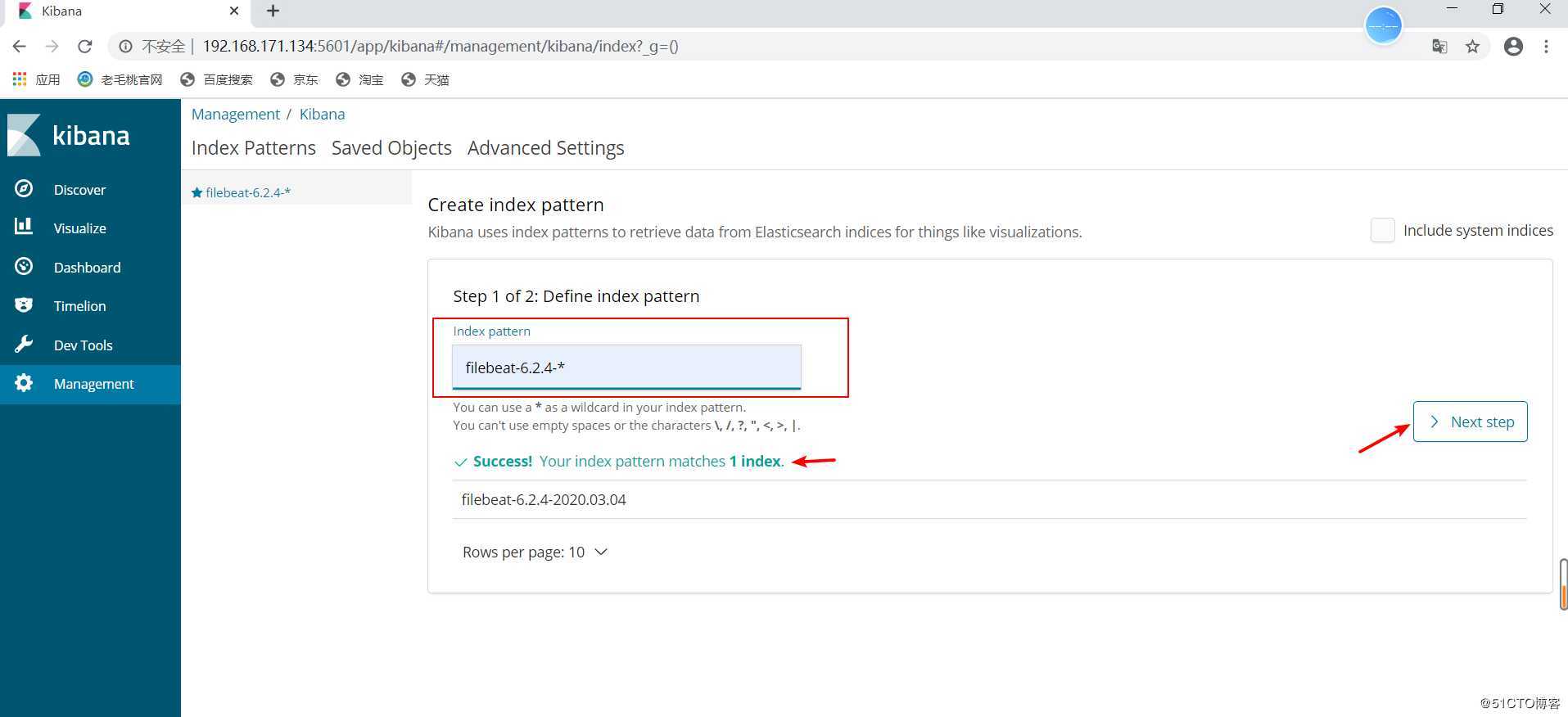Click the Step 1 of 2 heading
The width and height of the screenshot is (1568, 717).
click(x=576, y=296)
